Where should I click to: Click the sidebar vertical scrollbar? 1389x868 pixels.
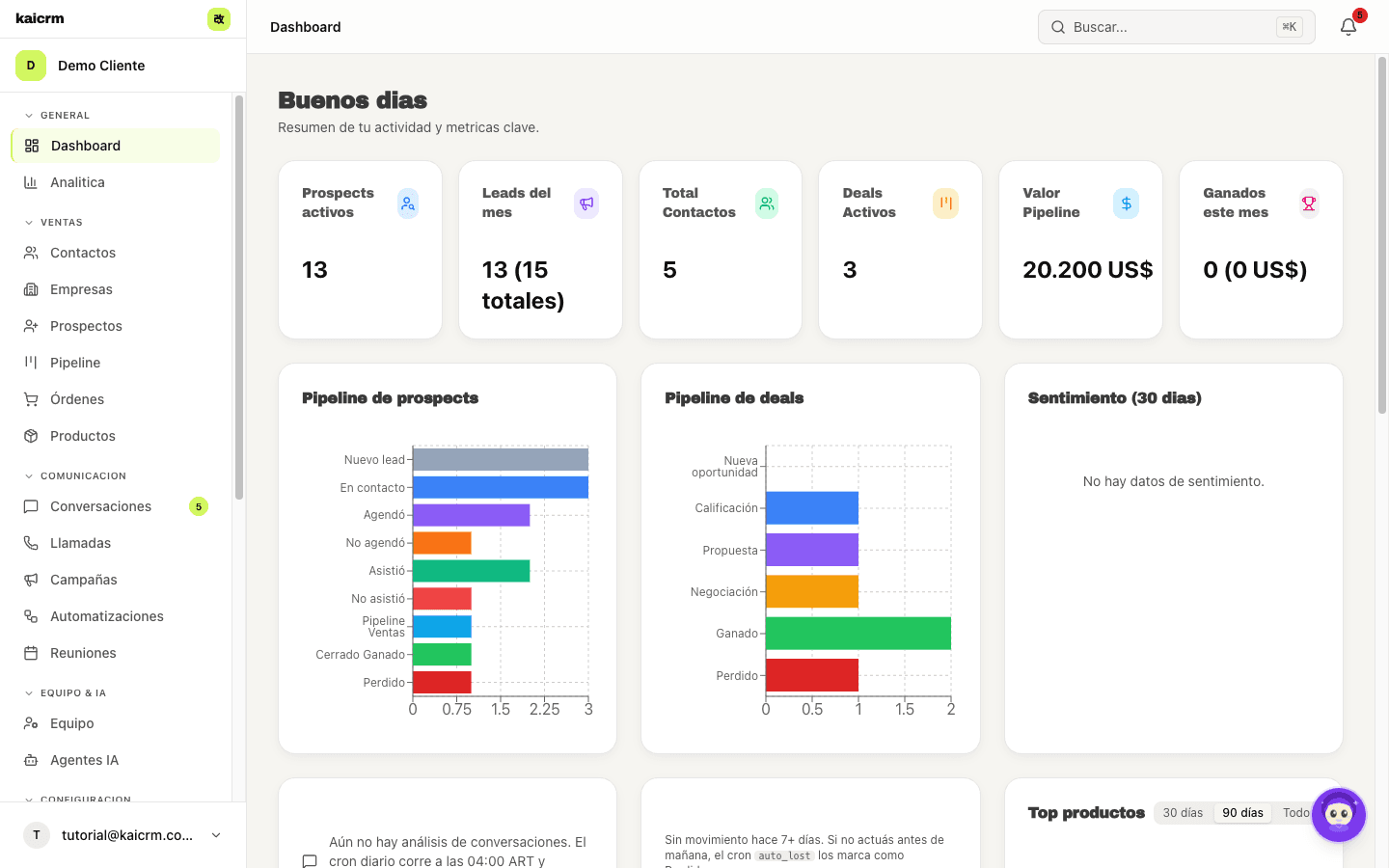239,297
